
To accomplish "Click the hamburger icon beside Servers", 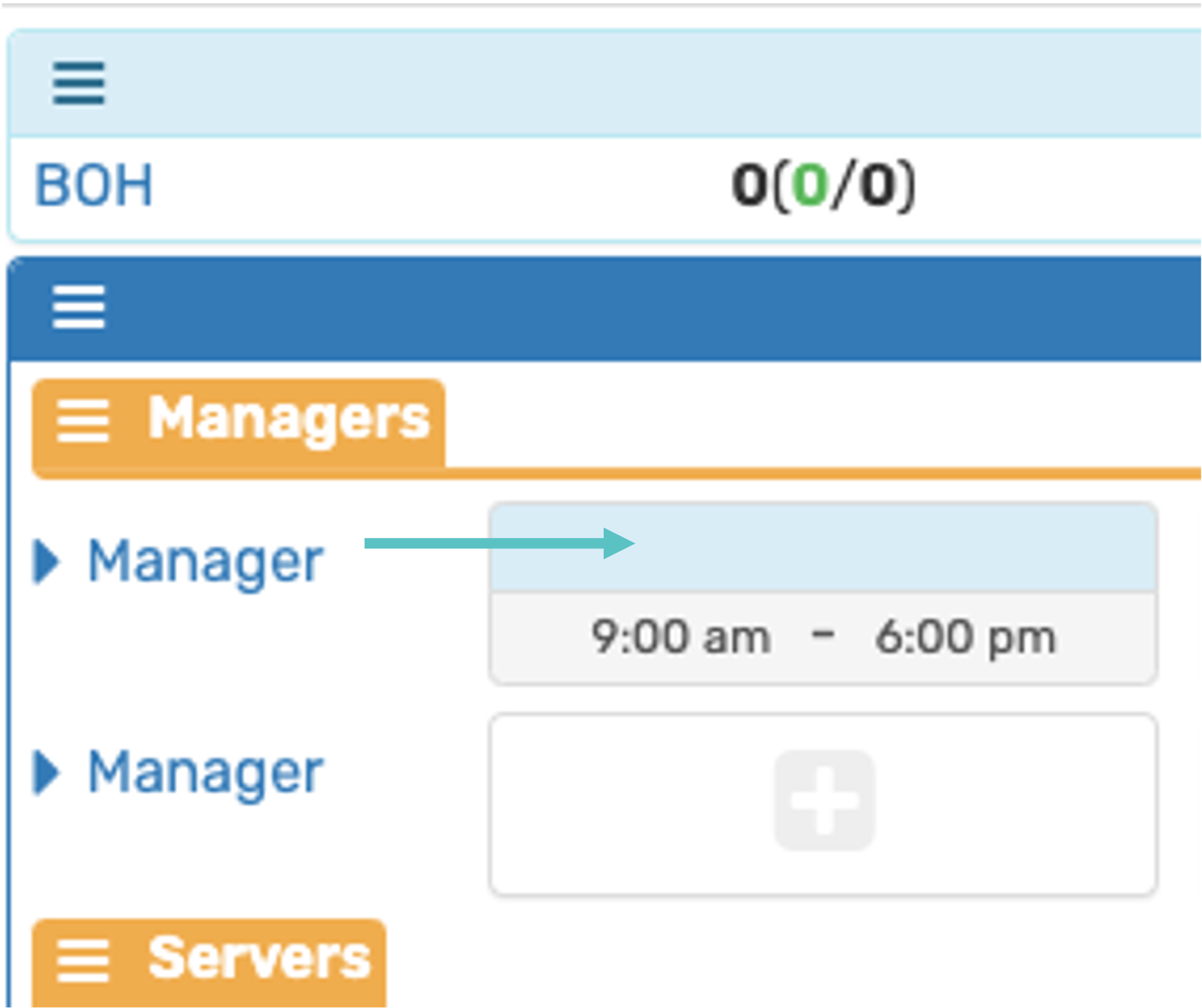I will (x=83, y=959).
